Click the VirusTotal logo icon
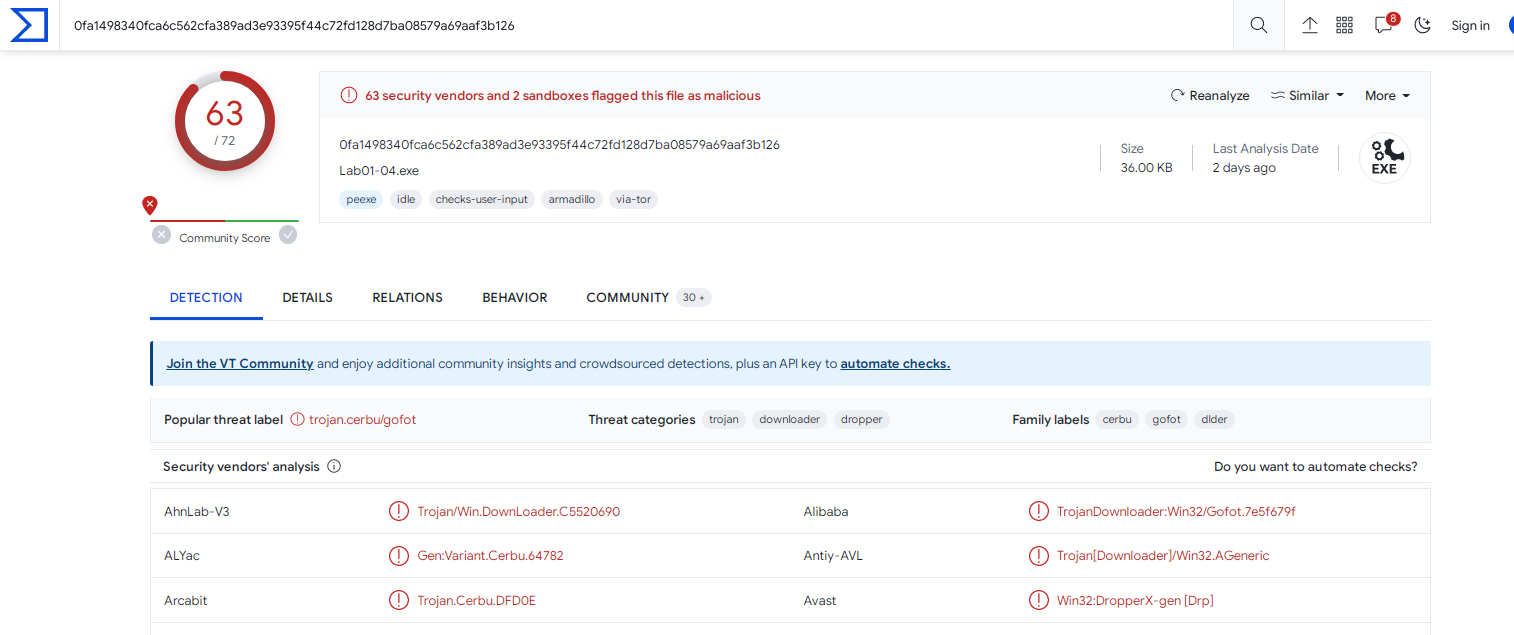Image resolution: width=1514 pixels, height=635 pixels. 29,25
